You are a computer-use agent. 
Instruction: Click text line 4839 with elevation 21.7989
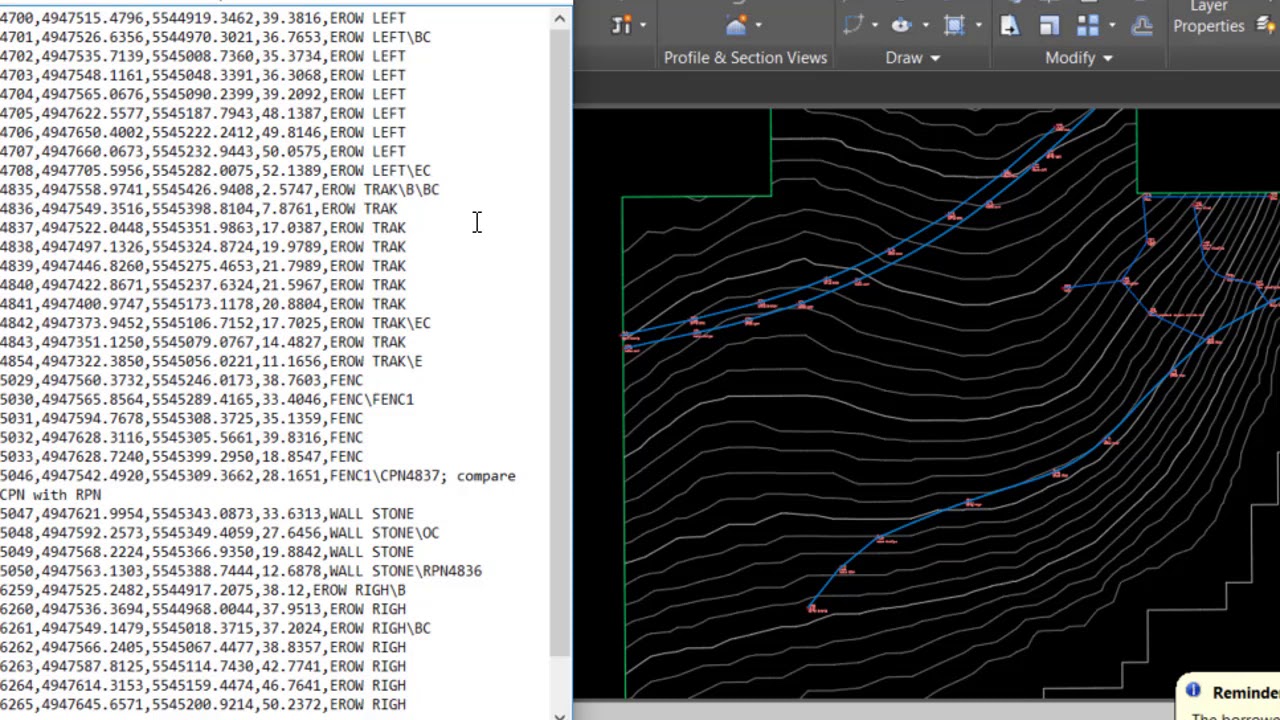click(x=203, y=265)
